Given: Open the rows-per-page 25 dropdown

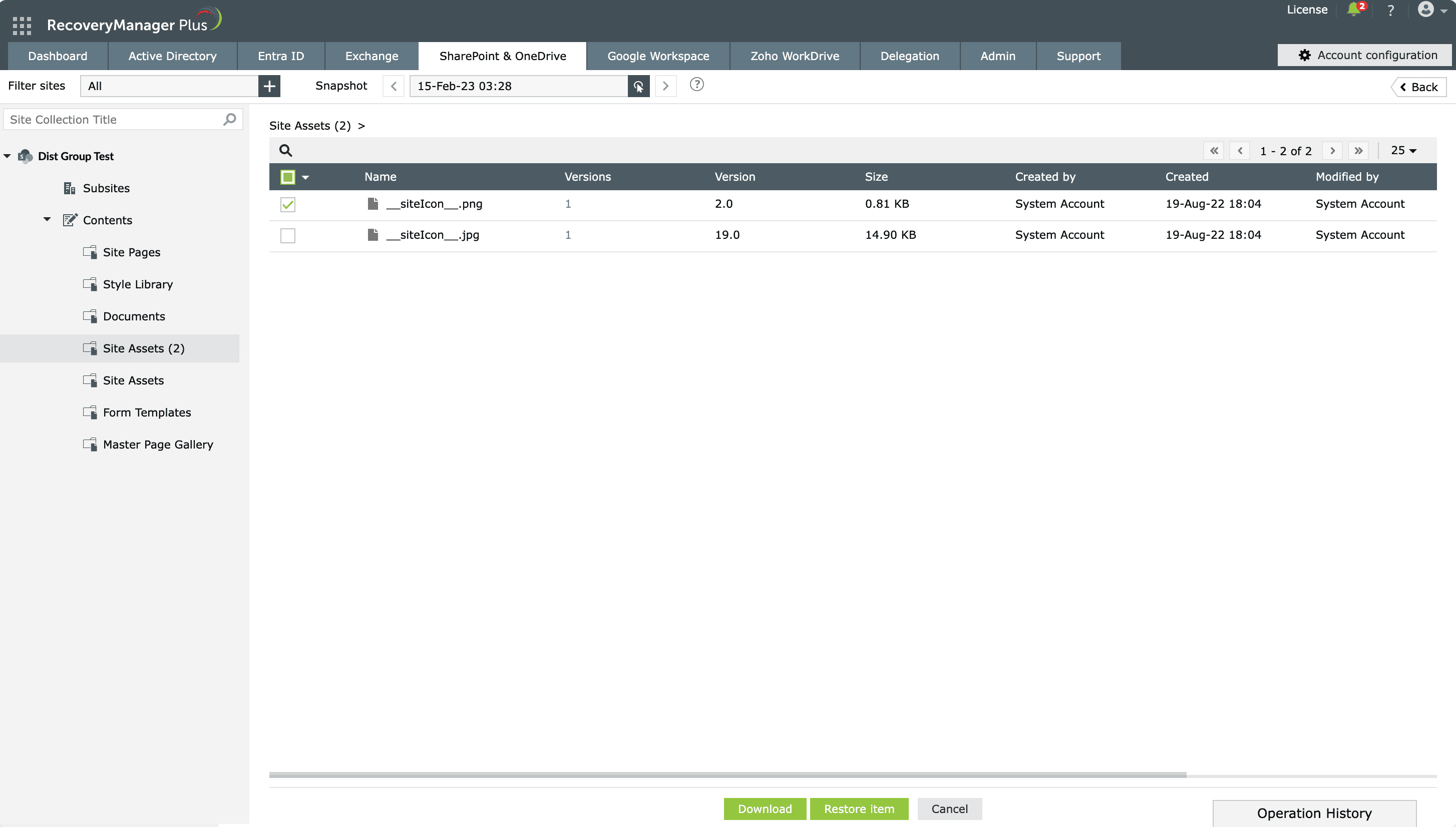Looking at the screenshot, I should point(1404,151).
